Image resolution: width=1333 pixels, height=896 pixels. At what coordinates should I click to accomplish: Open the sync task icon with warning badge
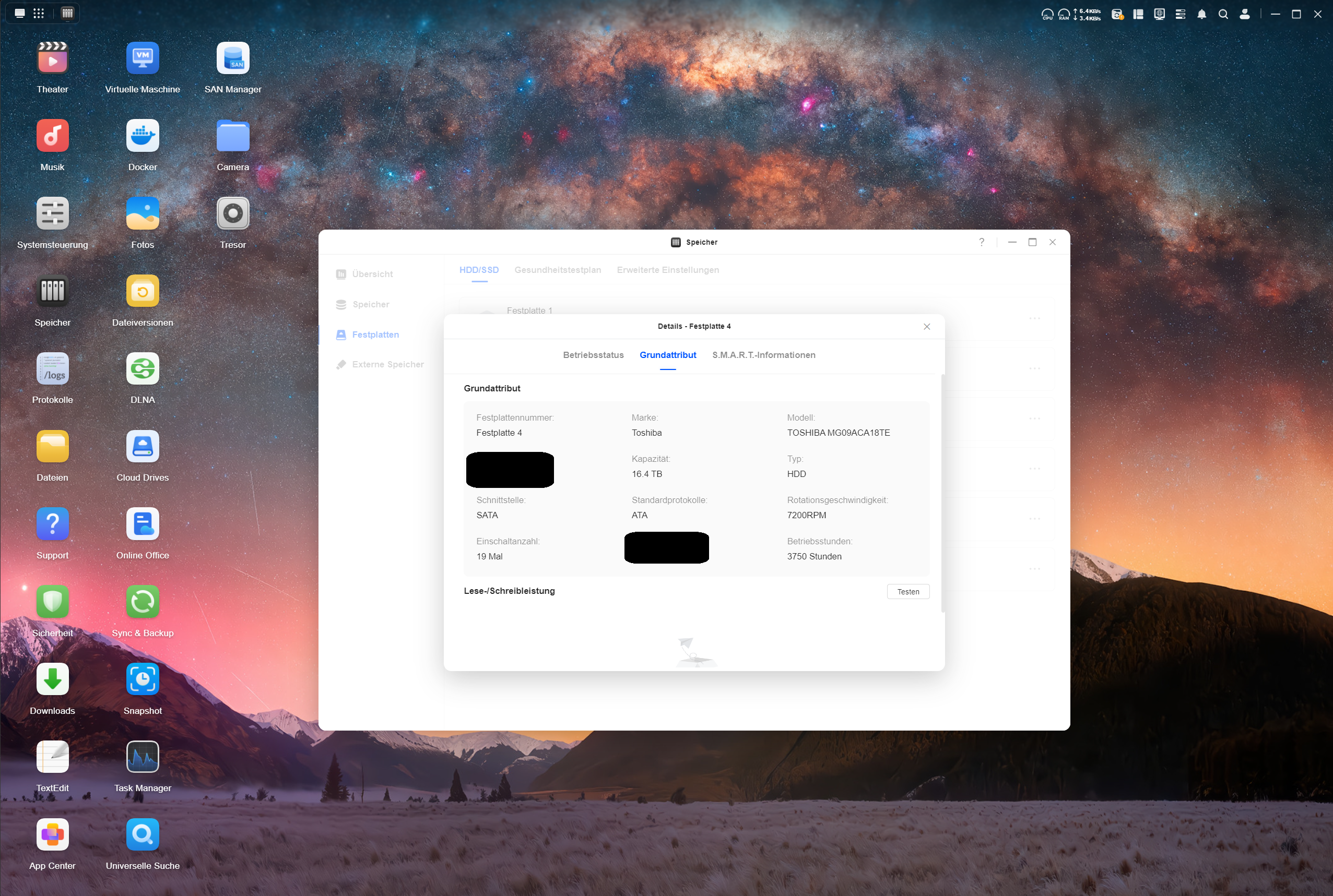click(x=1117, y=14)
